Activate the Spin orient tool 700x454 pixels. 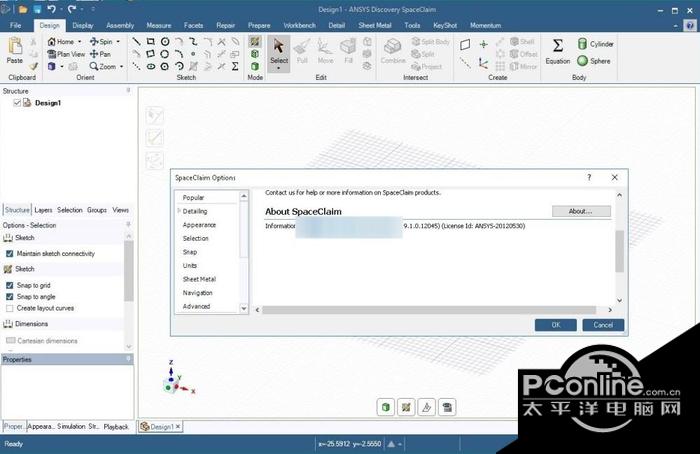[101, 42]
